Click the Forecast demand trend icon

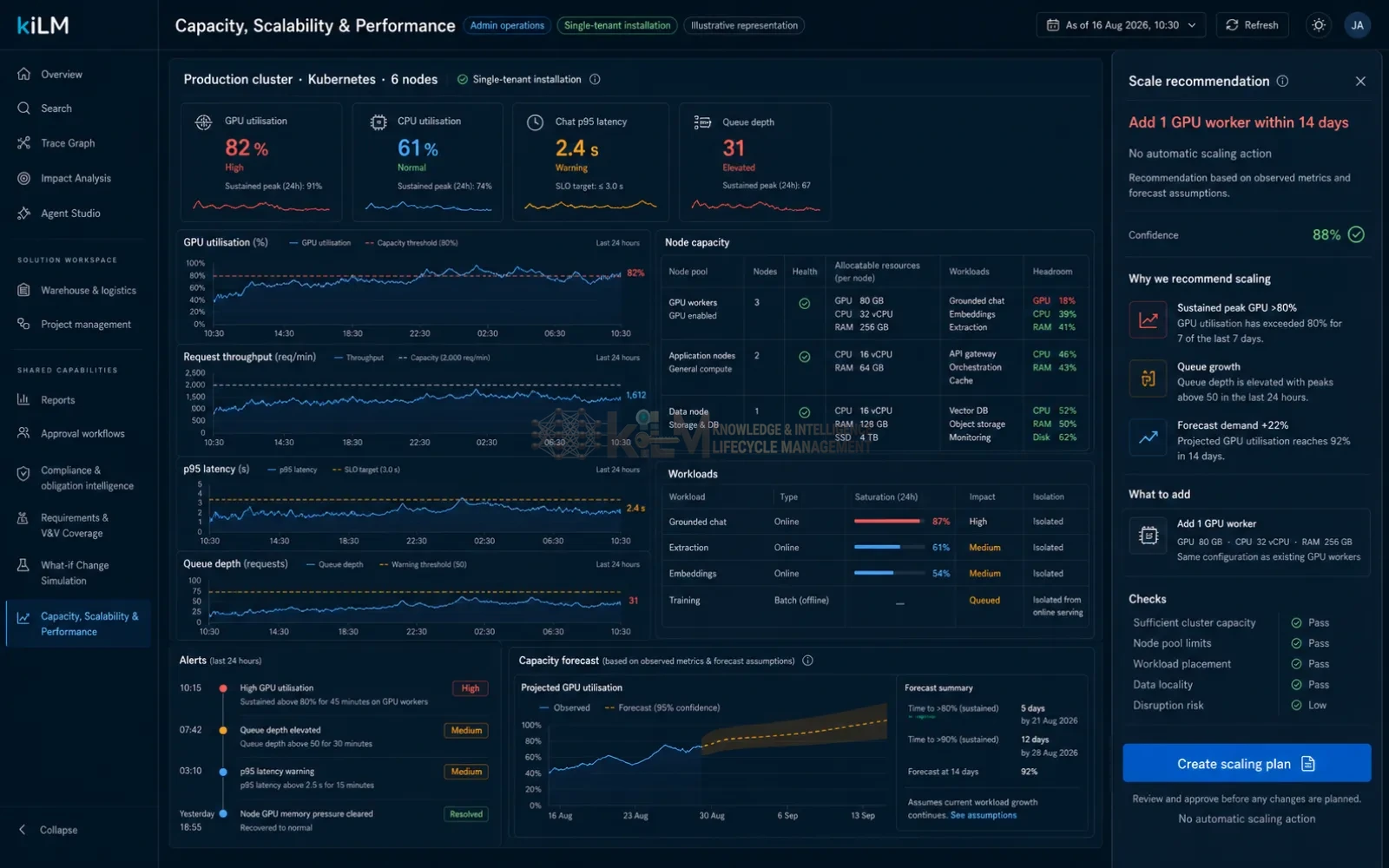pyautogui.click(x=1148, y=437)
